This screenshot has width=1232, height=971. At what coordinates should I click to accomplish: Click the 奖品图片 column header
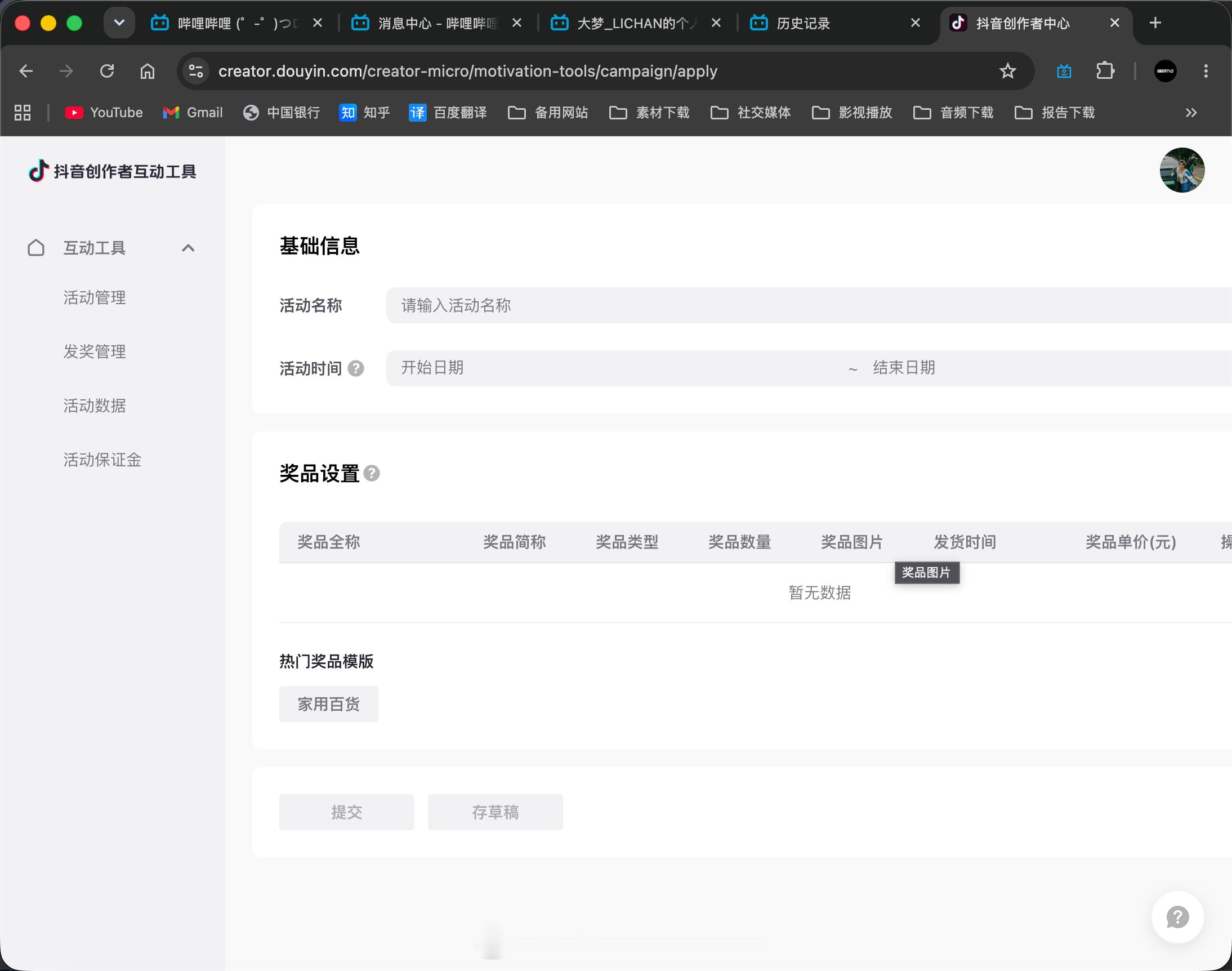pyautogui.click(x=852, y=542)
